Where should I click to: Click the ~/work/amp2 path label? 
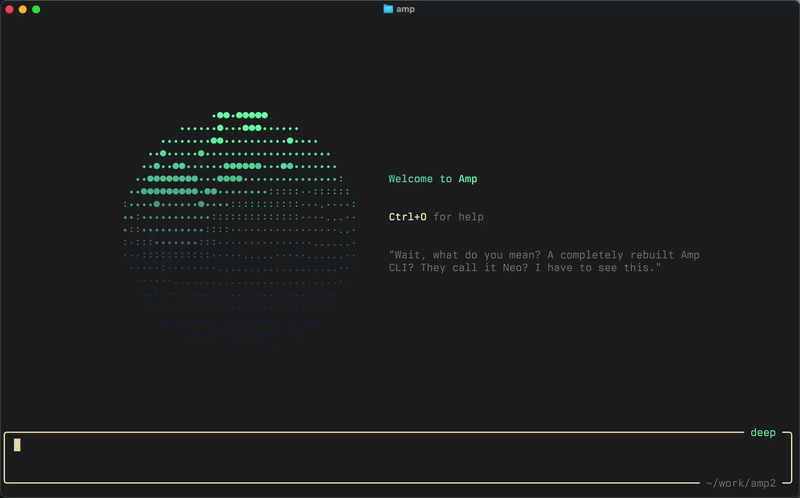(x=741, y=483)
